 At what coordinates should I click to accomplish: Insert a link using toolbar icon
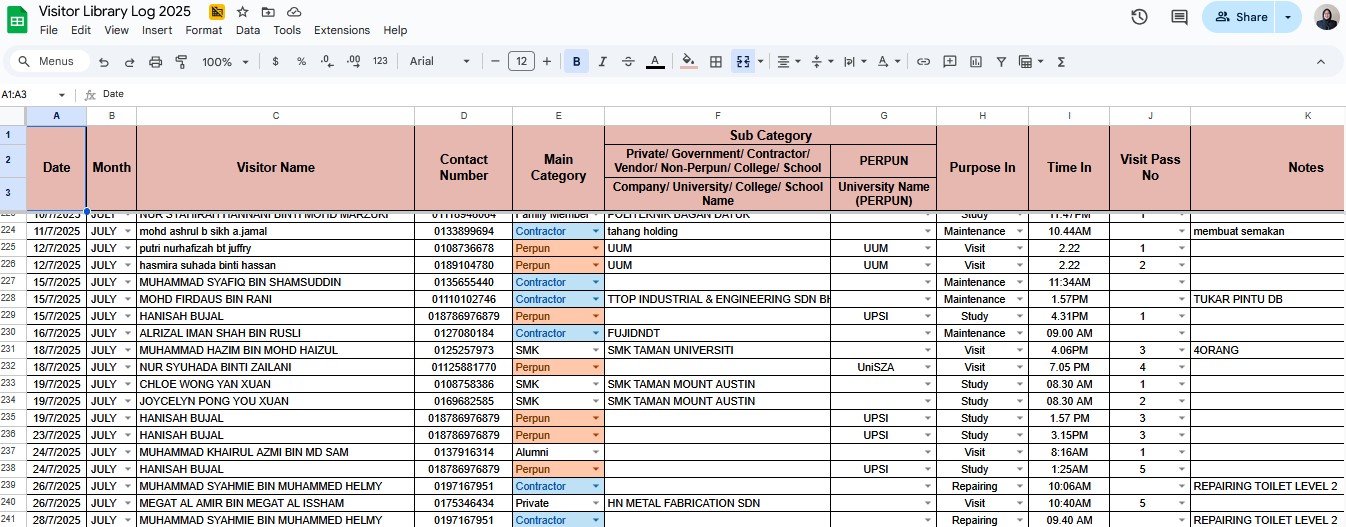coord(923,62)
